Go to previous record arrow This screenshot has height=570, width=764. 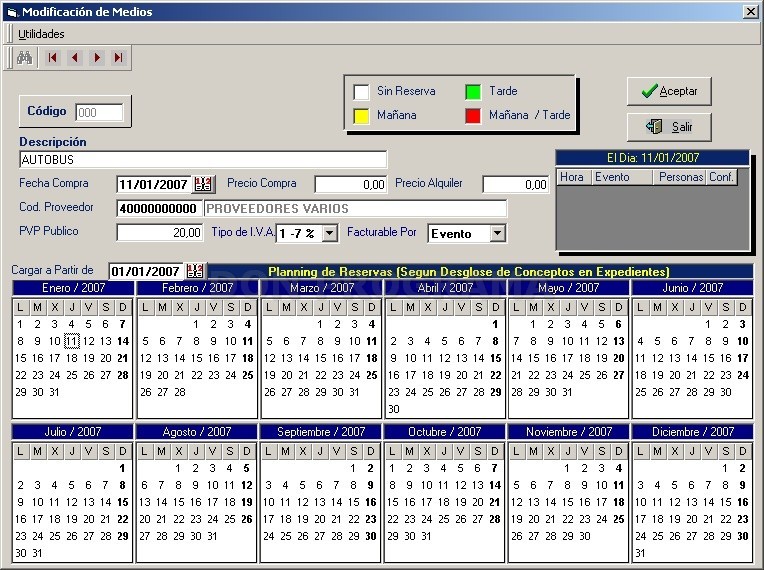pyautogui.click(x=75, y=57)
